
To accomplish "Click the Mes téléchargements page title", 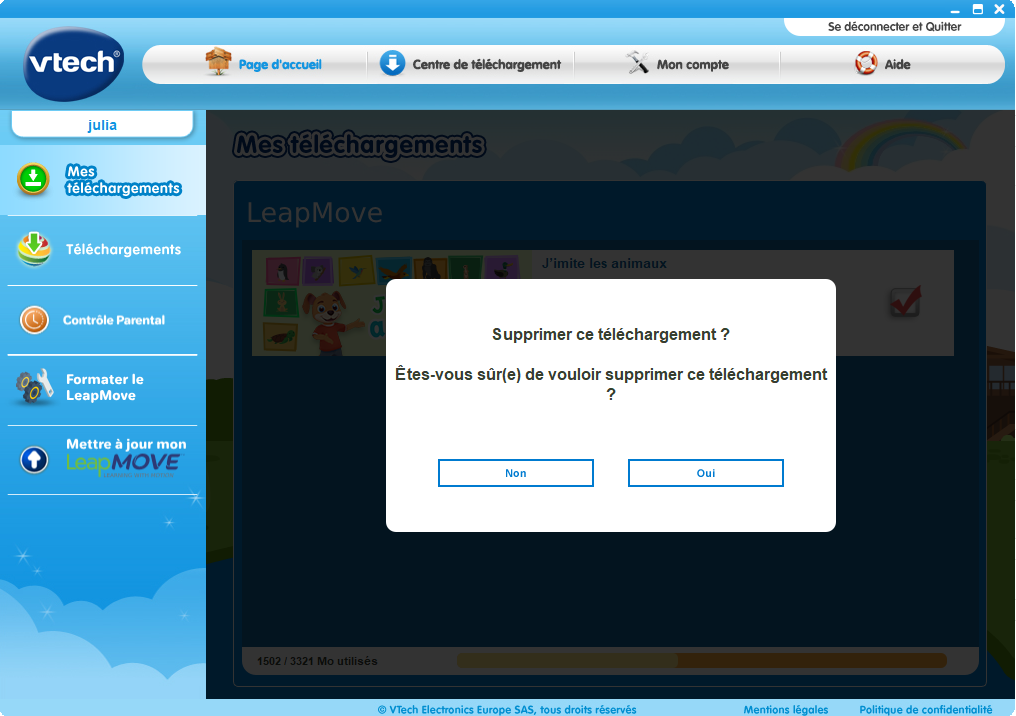I will click(x=359, y=144).
